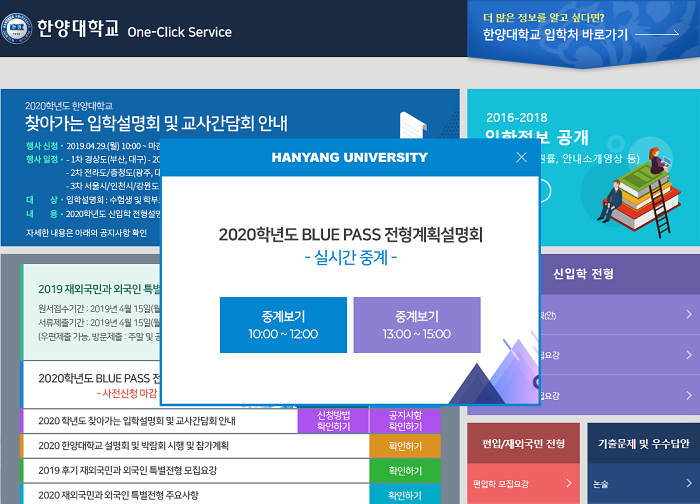Image resolution: width=700 pixels, height=504 pixels.
Task: Expand first chevron row under 신입학 전형
Action: (x=689, y=314)
